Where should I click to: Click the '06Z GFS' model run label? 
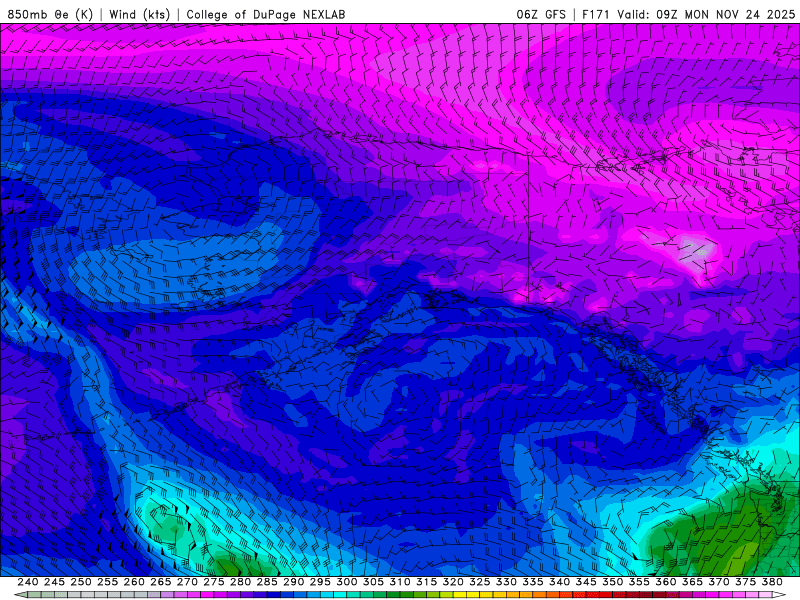[x=541, y=14]
